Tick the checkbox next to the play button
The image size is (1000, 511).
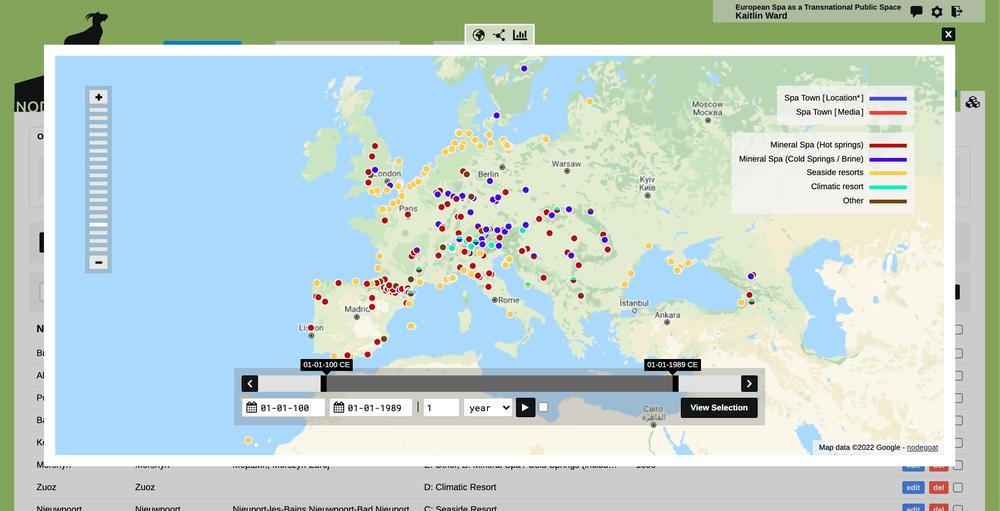[x=544, y=407]
